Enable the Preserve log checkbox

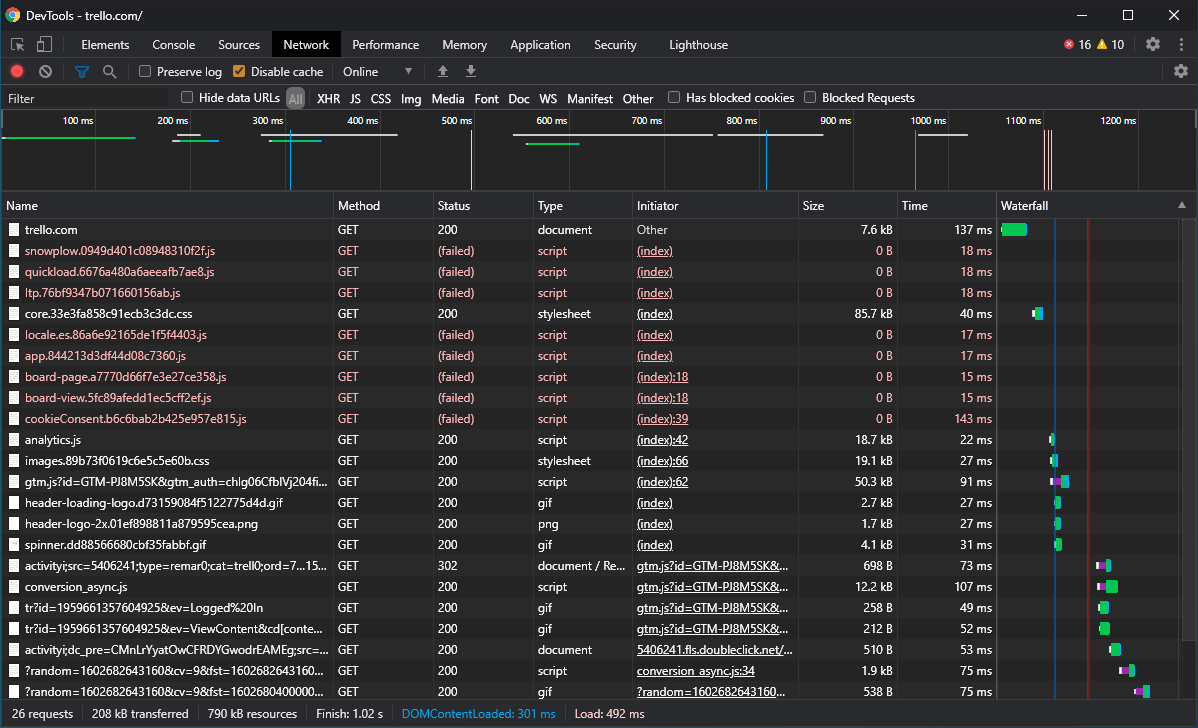144,71
